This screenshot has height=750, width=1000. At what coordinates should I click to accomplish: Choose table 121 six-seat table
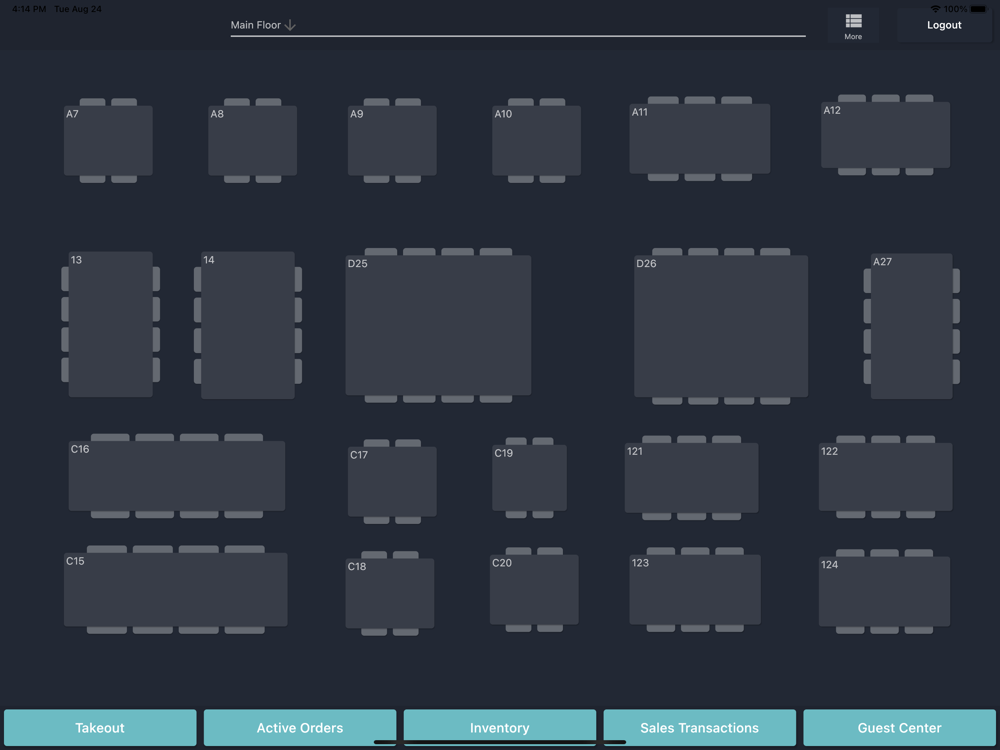[691, 478]
